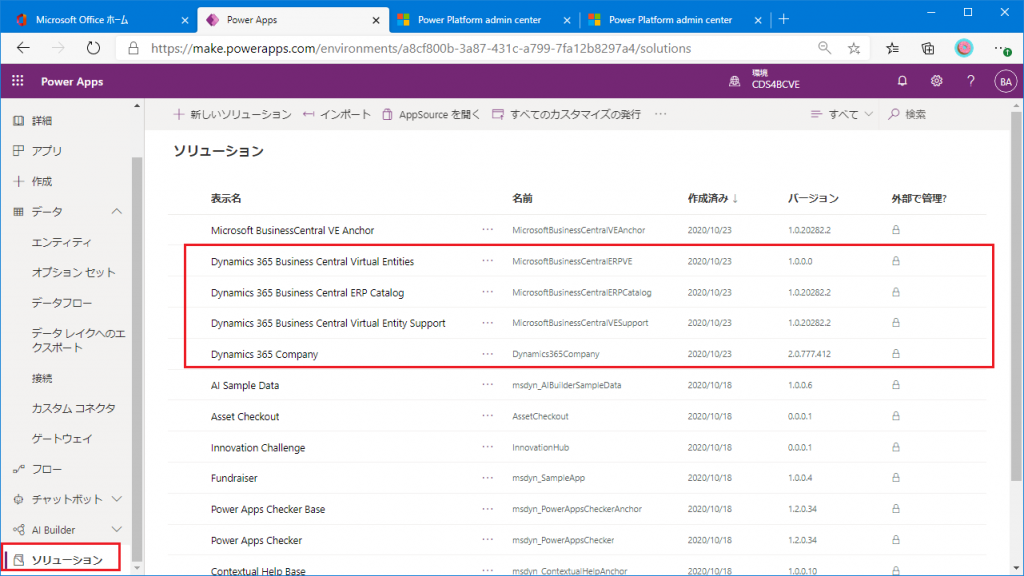This screenshot has height=576, width=1024.
Task: Open アプリ in left navigation
Action: [46, 151]
